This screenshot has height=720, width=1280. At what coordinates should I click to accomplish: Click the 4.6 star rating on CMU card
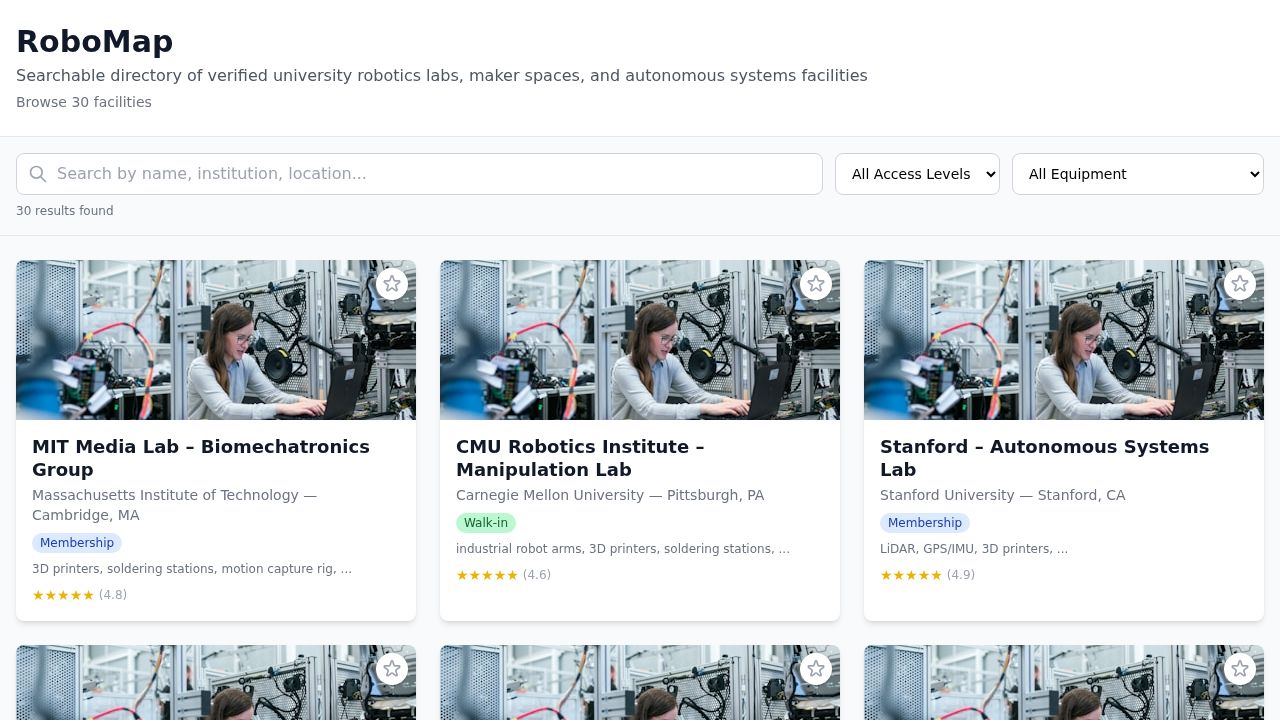[x=504, y=575]
